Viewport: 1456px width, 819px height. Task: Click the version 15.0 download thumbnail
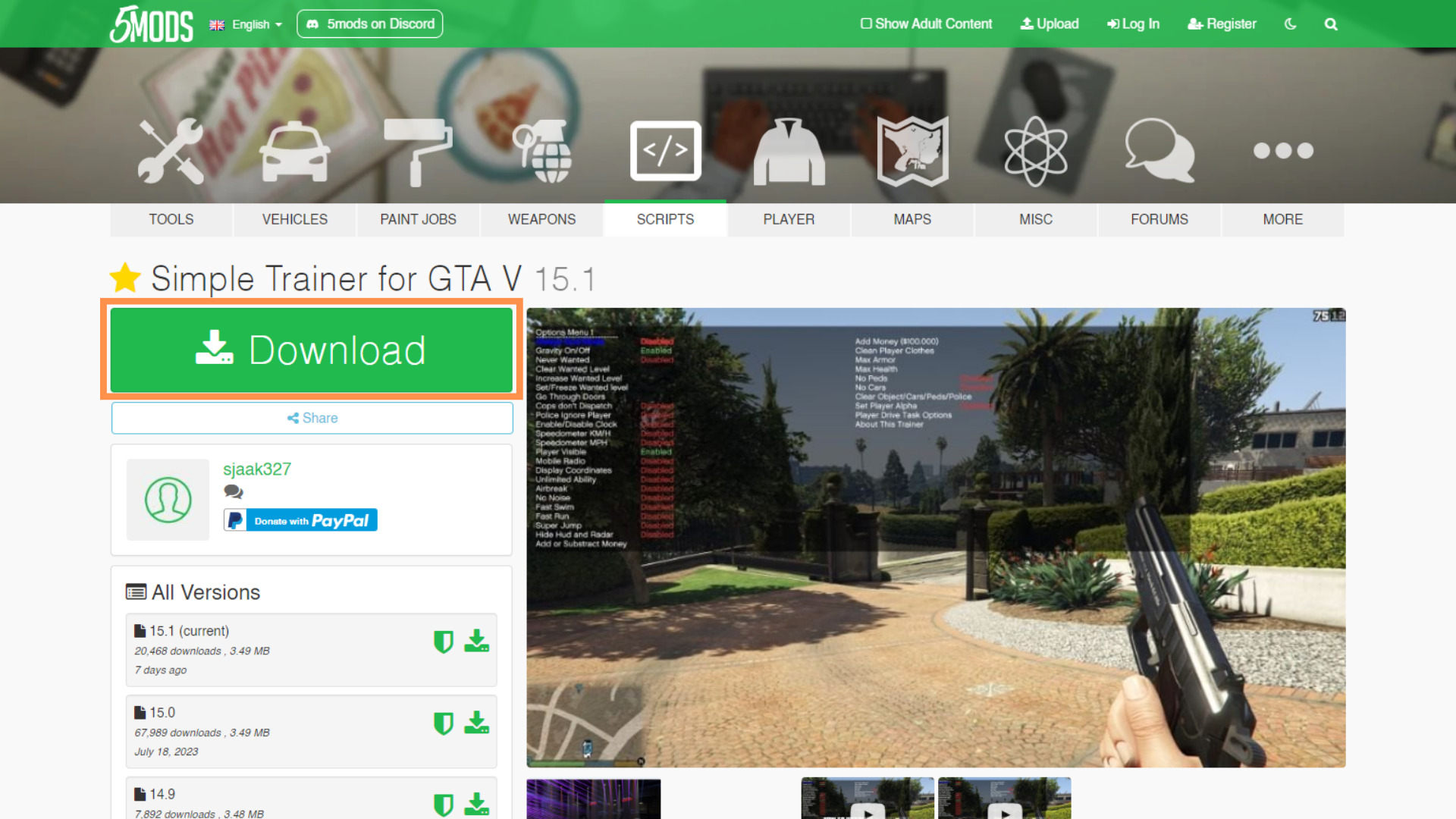(x=477, y=722)
